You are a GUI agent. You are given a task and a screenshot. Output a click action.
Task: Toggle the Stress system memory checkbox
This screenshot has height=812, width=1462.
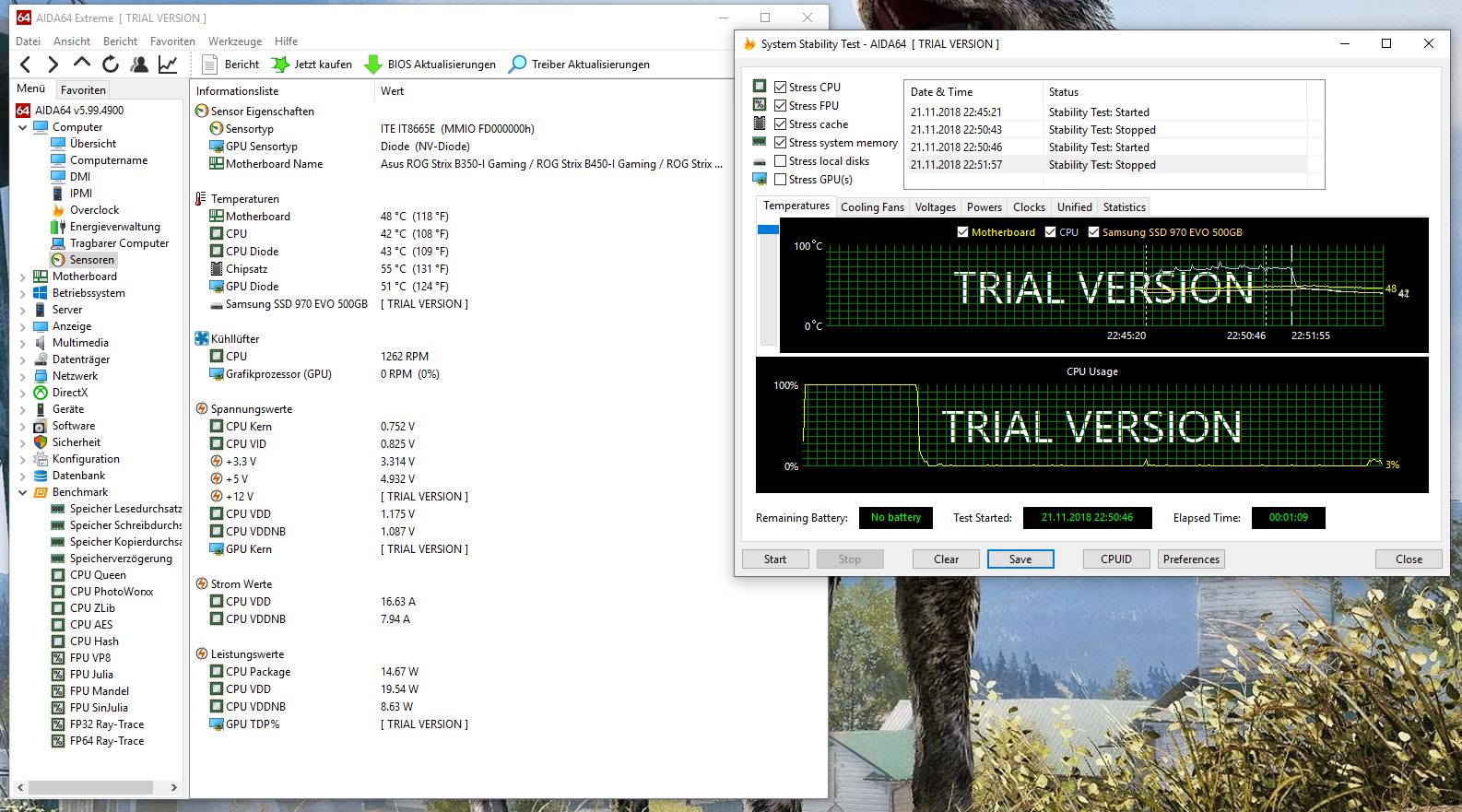pyautogui.click(x=781, y=143)
